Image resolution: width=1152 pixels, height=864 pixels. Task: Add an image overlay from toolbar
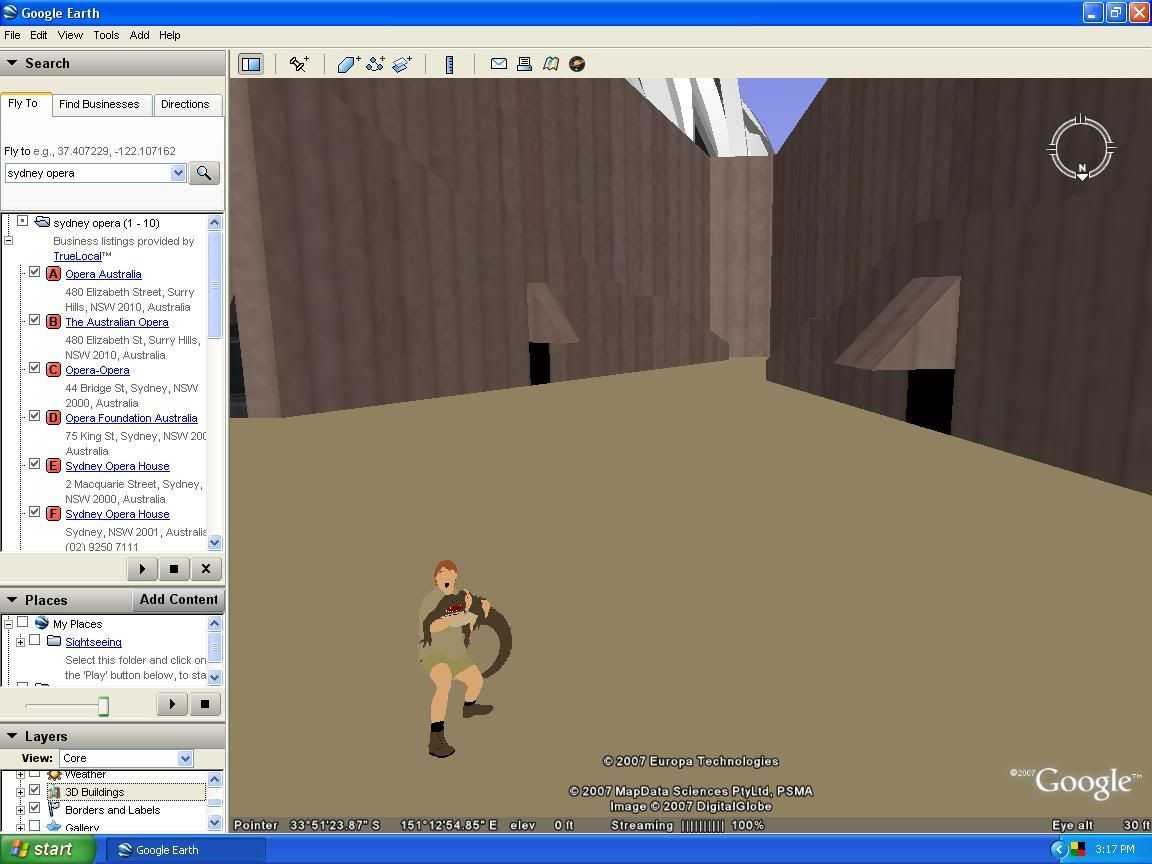402,64
